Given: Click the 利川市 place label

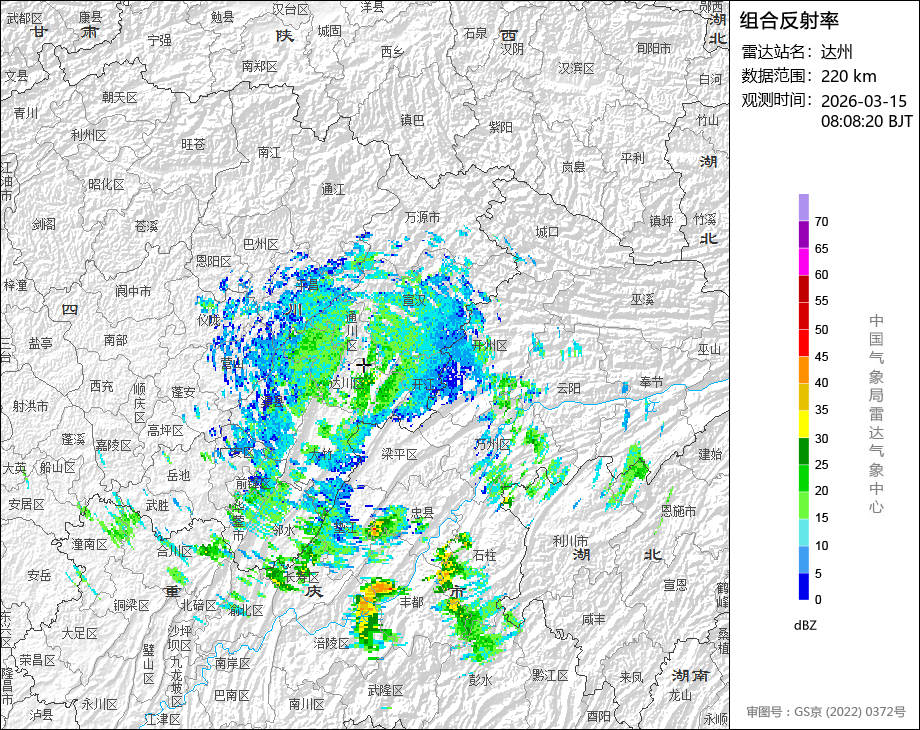Looking at the screenshot, I should coord(570,541).
